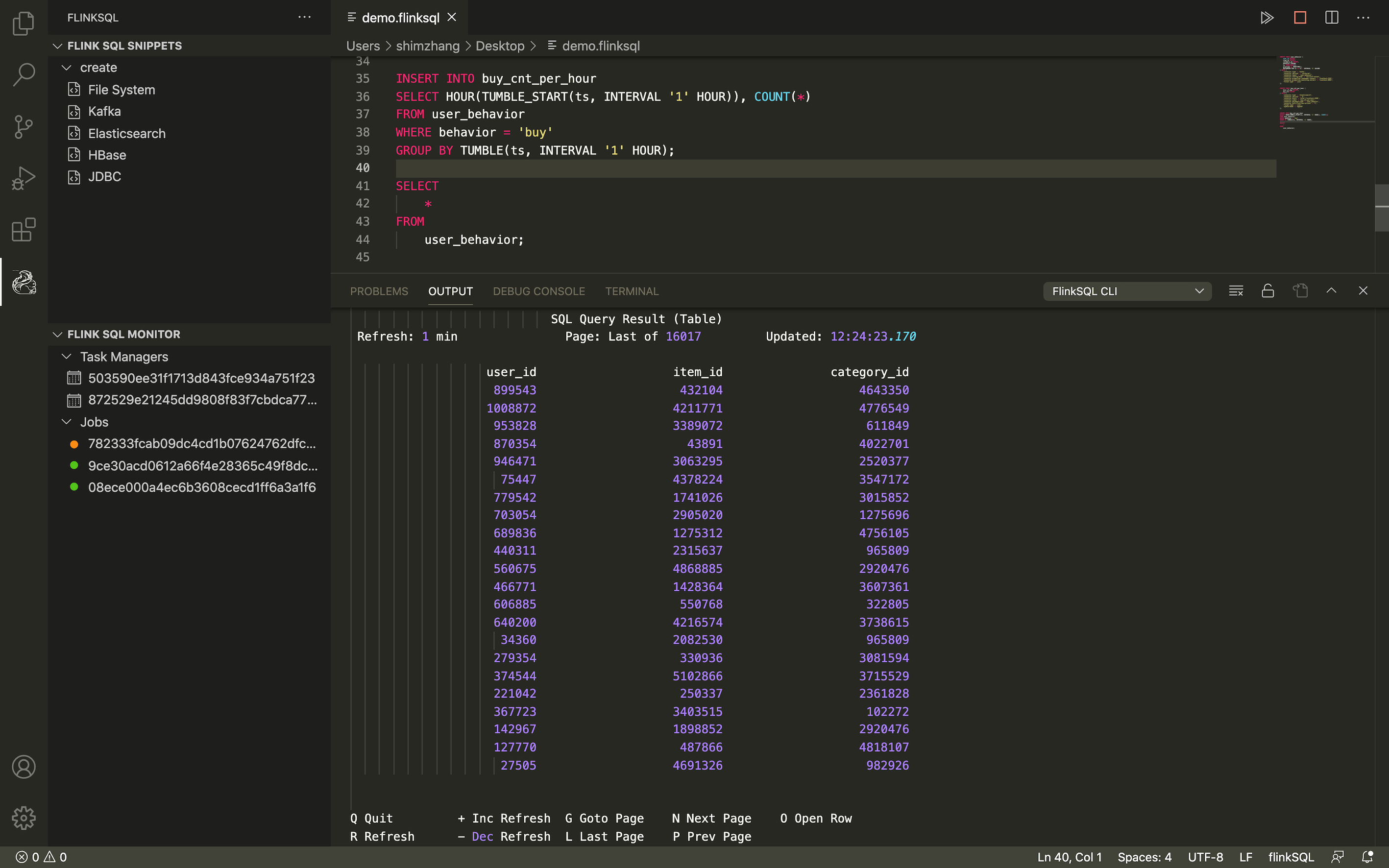Open the Search view in activity bar
Image resolution: width=1389 pixels, height=868 pixels.
24,74
